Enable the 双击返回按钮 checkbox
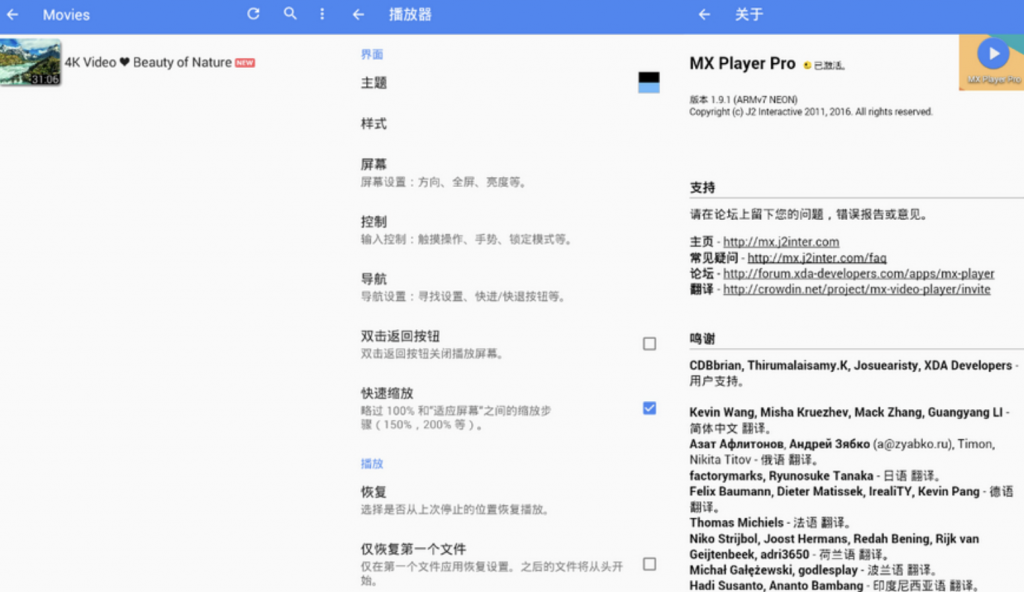The image size is (1024, 592). coord(649,344)
